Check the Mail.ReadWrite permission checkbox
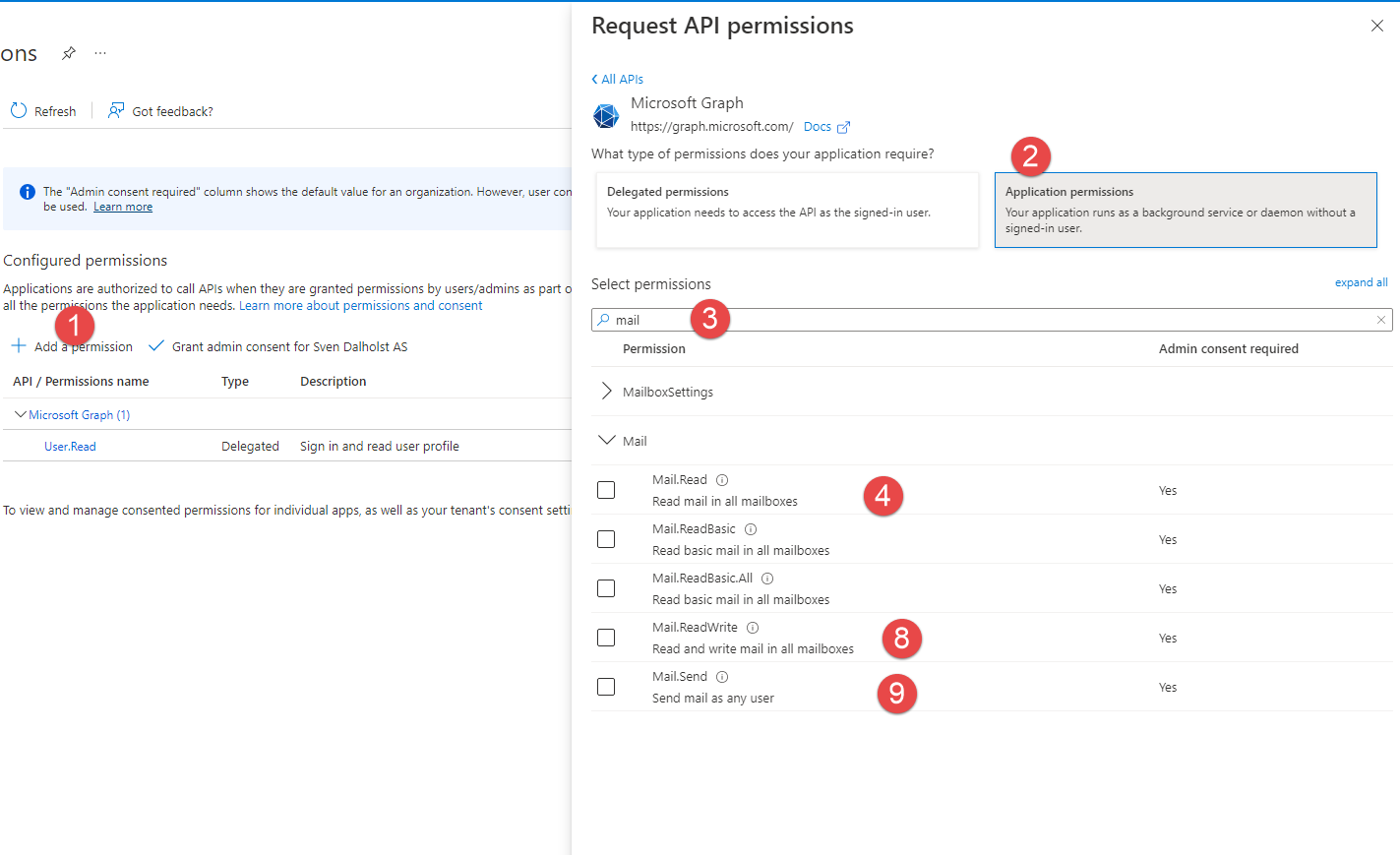 point(606,638)
